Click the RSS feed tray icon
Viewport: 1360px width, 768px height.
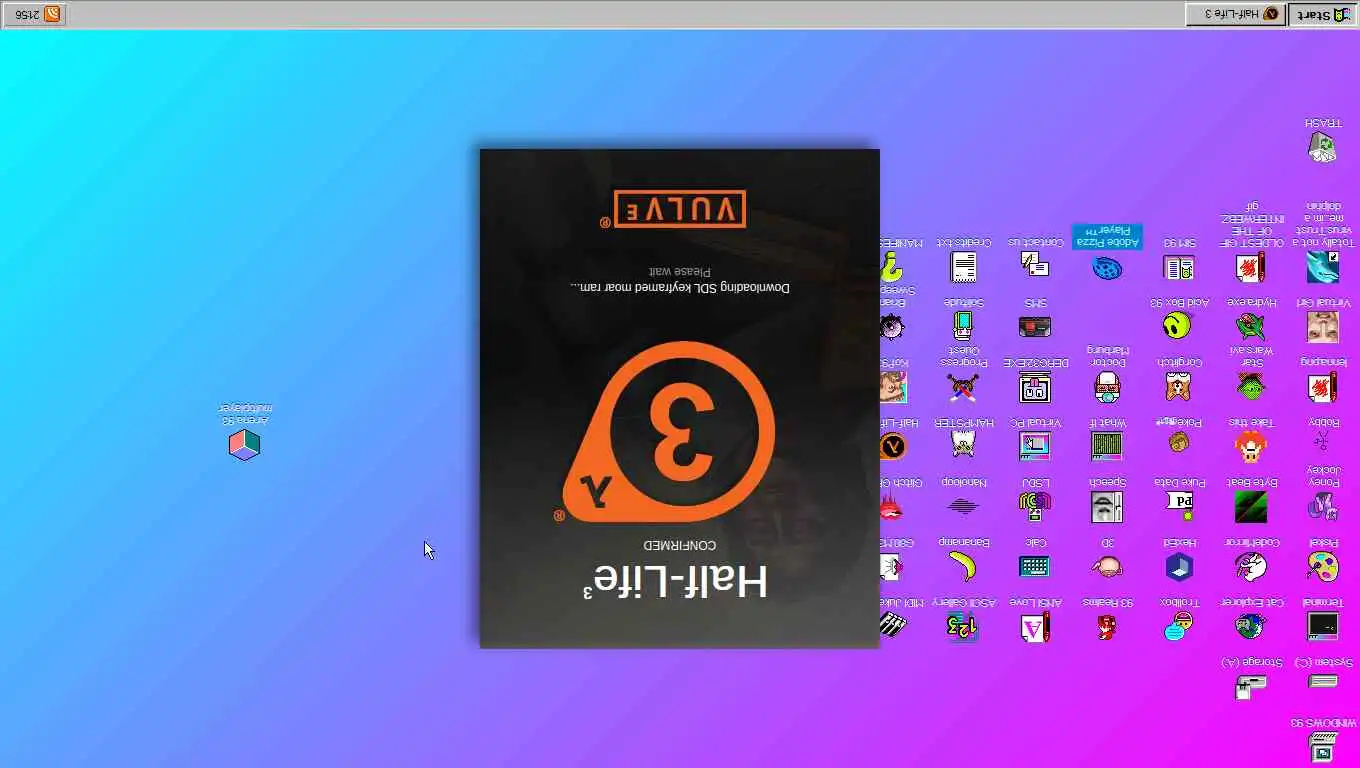52,14
